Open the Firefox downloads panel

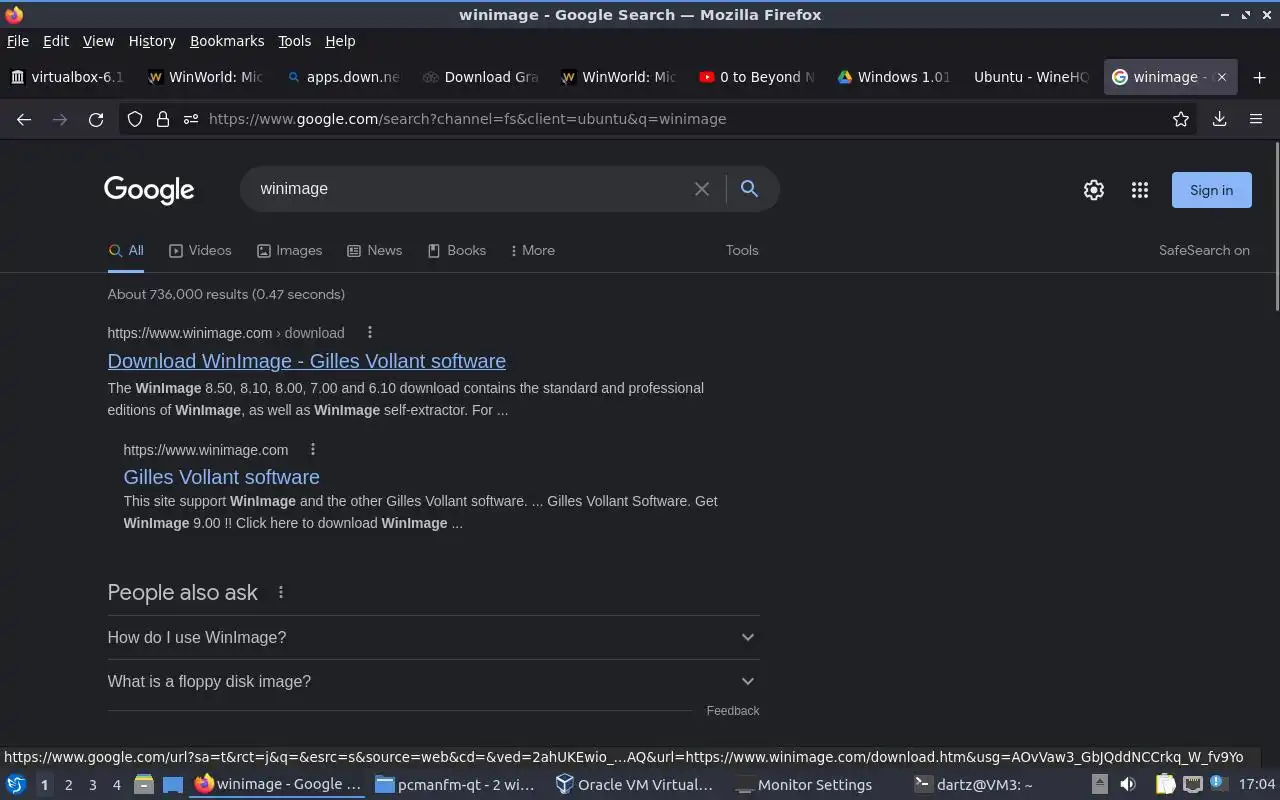(x=1219, y=119)
